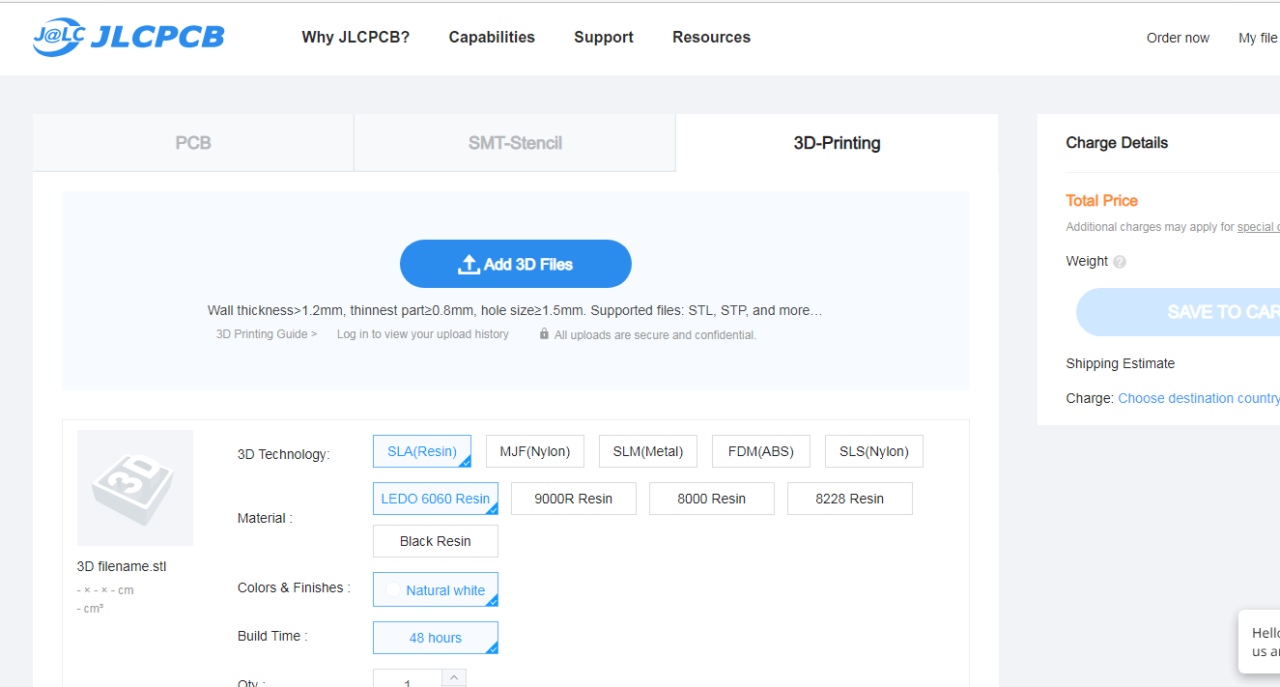Choose Black Resin material
This screenshot has width=1280, height=687.
point(435,541)
